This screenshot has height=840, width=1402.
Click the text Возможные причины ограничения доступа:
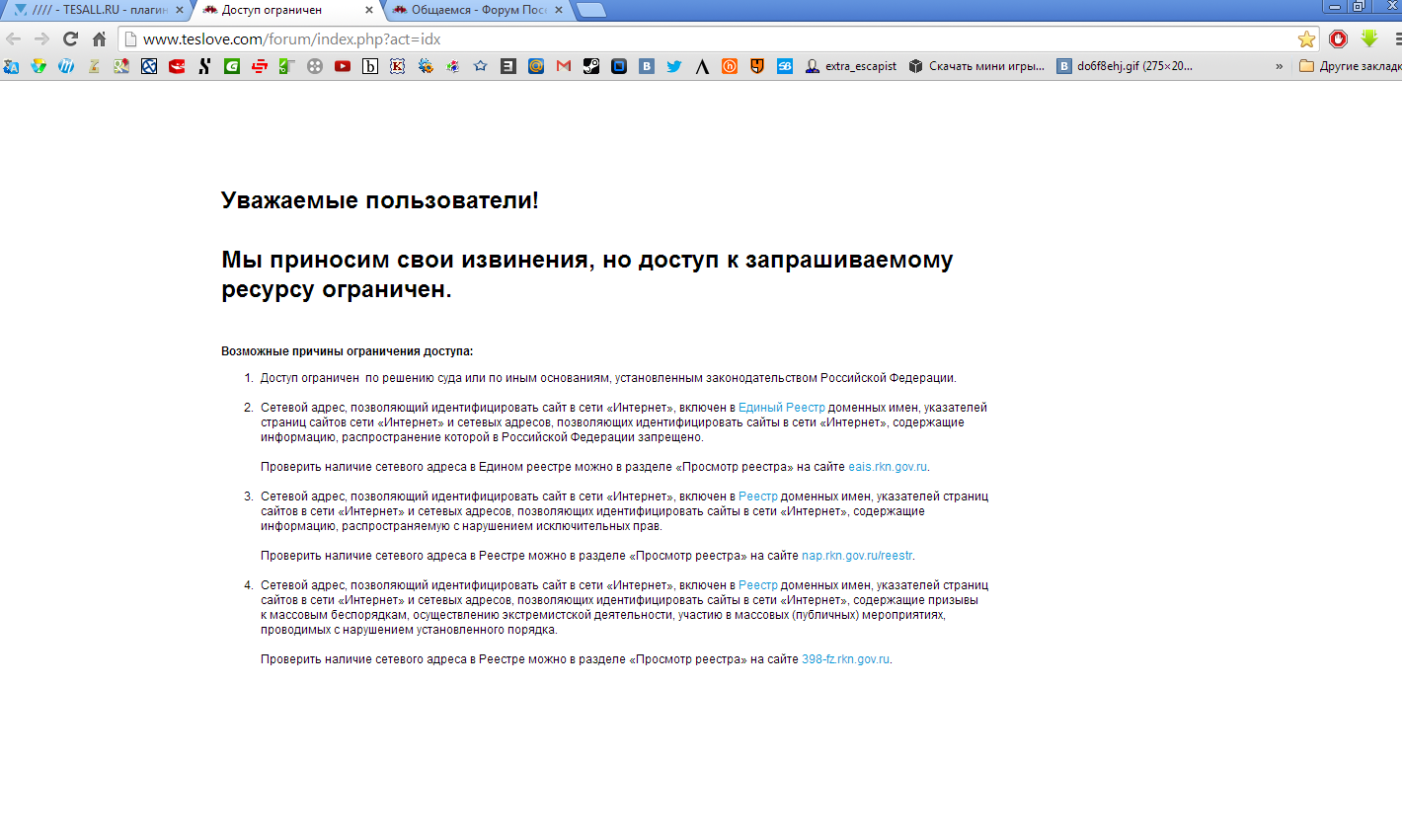coord(348,350)
